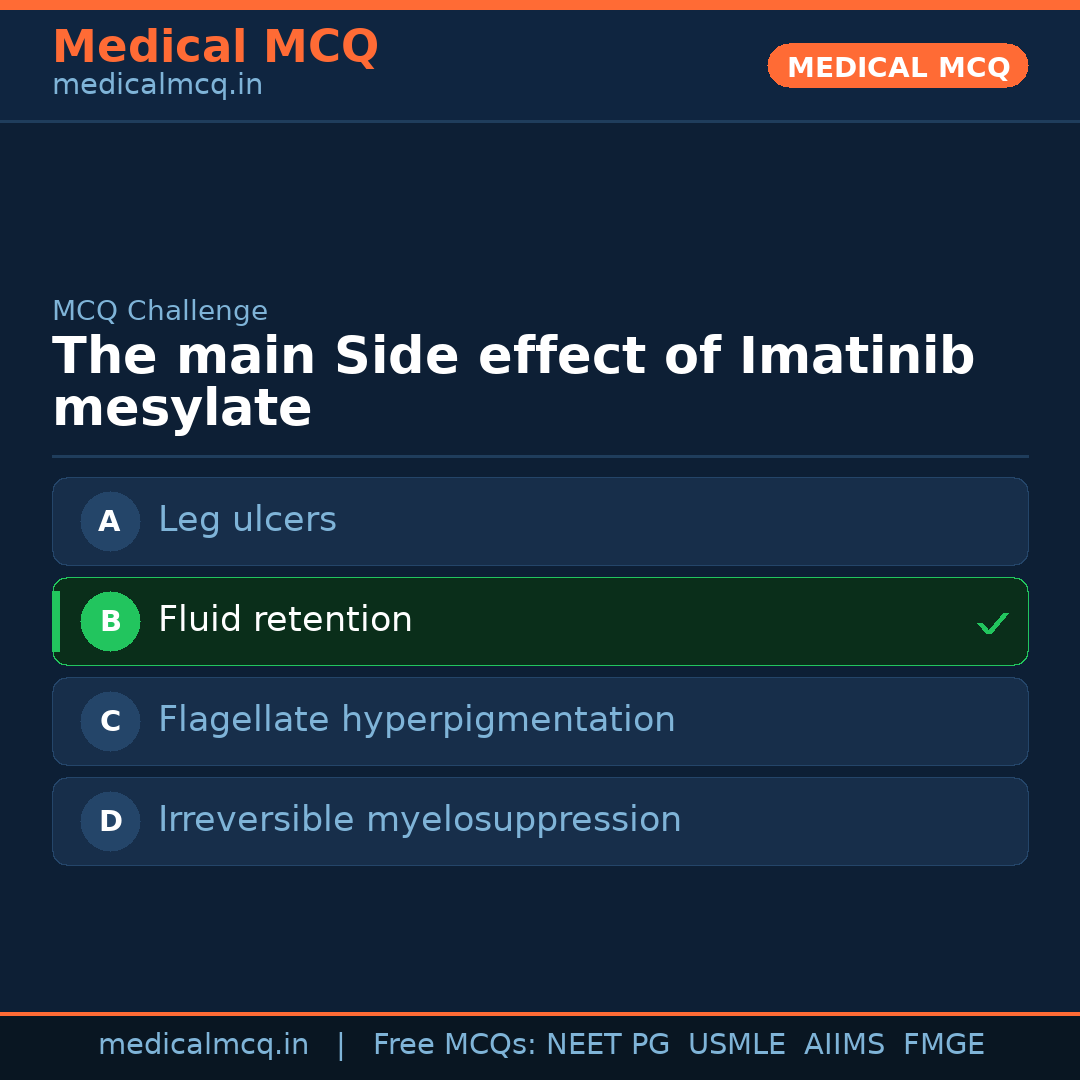
Task: Select the Leg ulcers answer
Action: pyautogui.click(x=247, y=520)
